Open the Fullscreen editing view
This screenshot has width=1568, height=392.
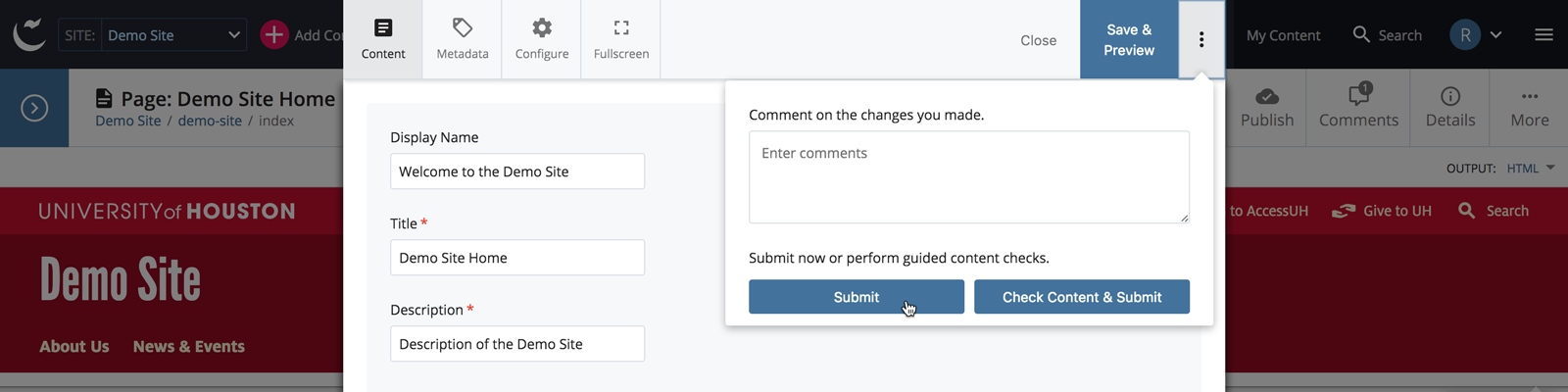621,39
